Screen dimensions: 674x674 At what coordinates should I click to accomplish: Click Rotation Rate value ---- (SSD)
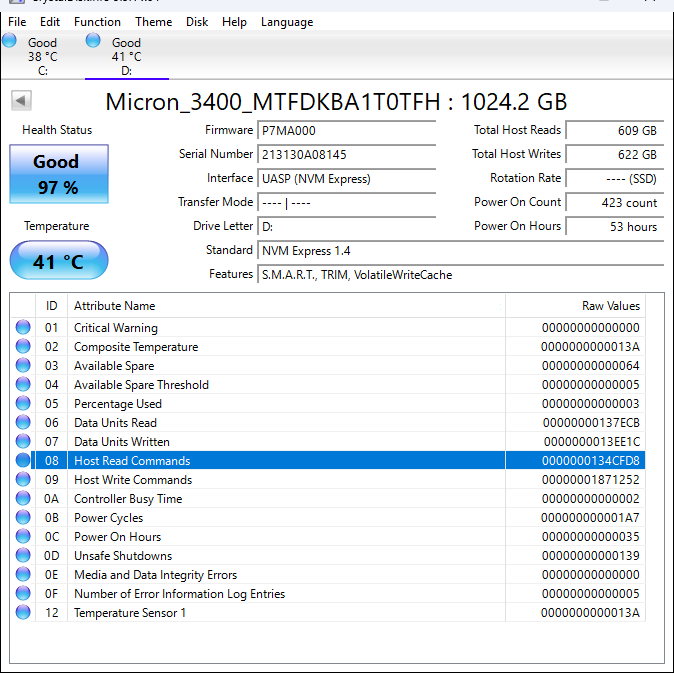pos(615,178)
